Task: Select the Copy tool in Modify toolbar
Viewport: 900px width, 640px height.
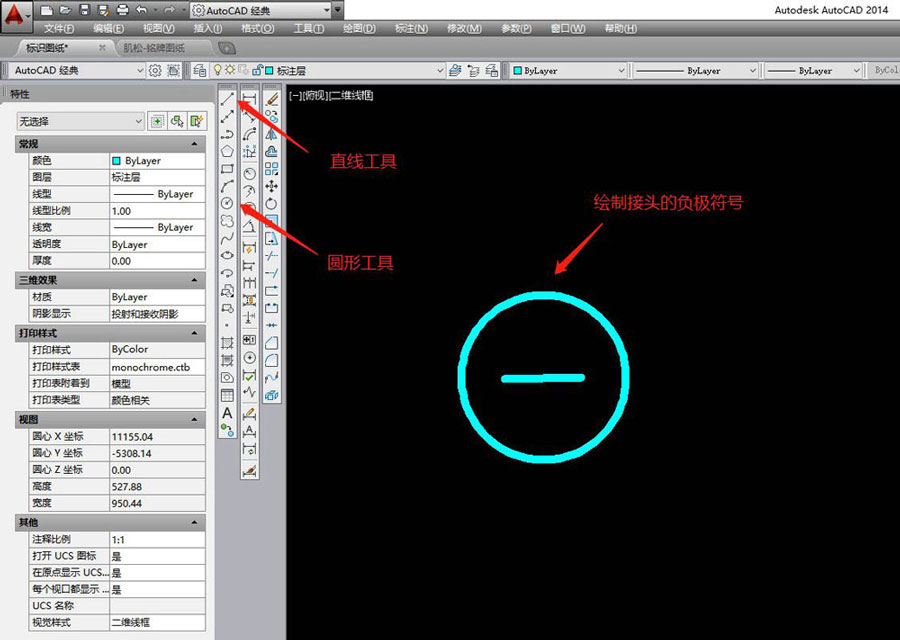Action: 271,117
